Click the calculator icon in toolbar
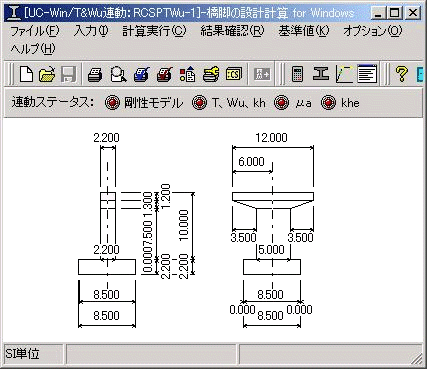 click(x=297, y=74)
